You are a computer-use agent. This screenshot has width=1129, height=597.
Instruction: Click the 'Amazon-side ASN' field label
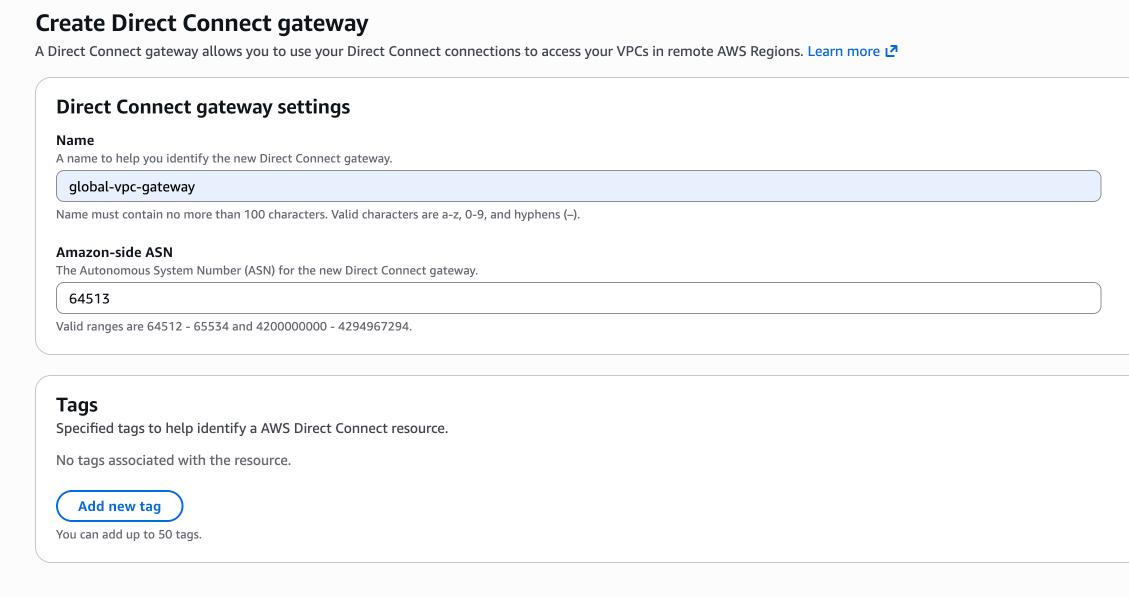coord(114,252)
